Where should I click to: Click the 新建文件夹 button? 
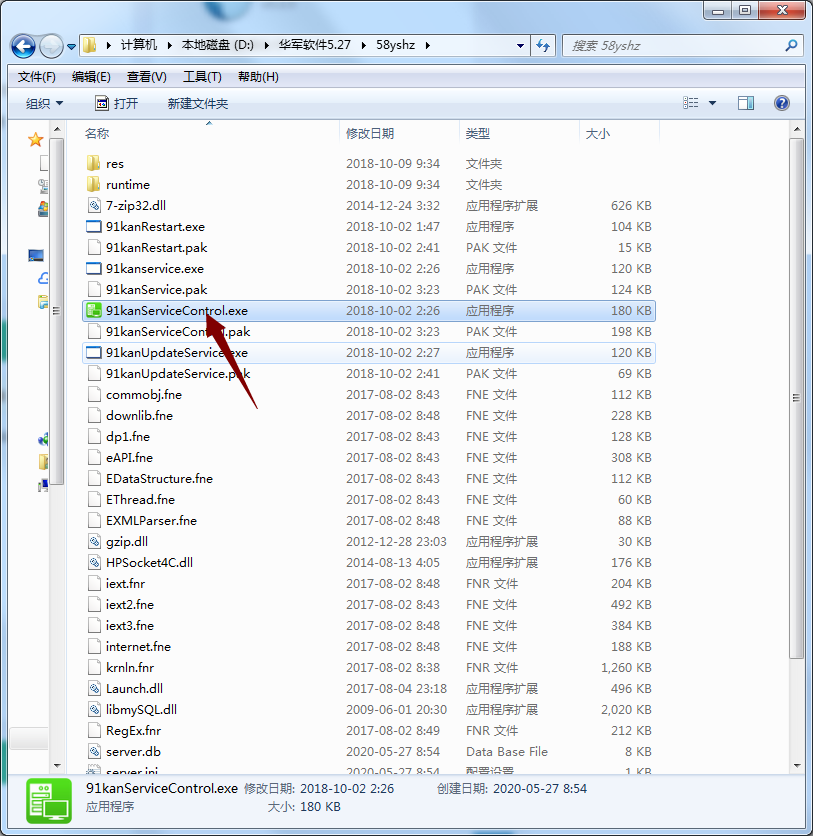tap(198, 103)
